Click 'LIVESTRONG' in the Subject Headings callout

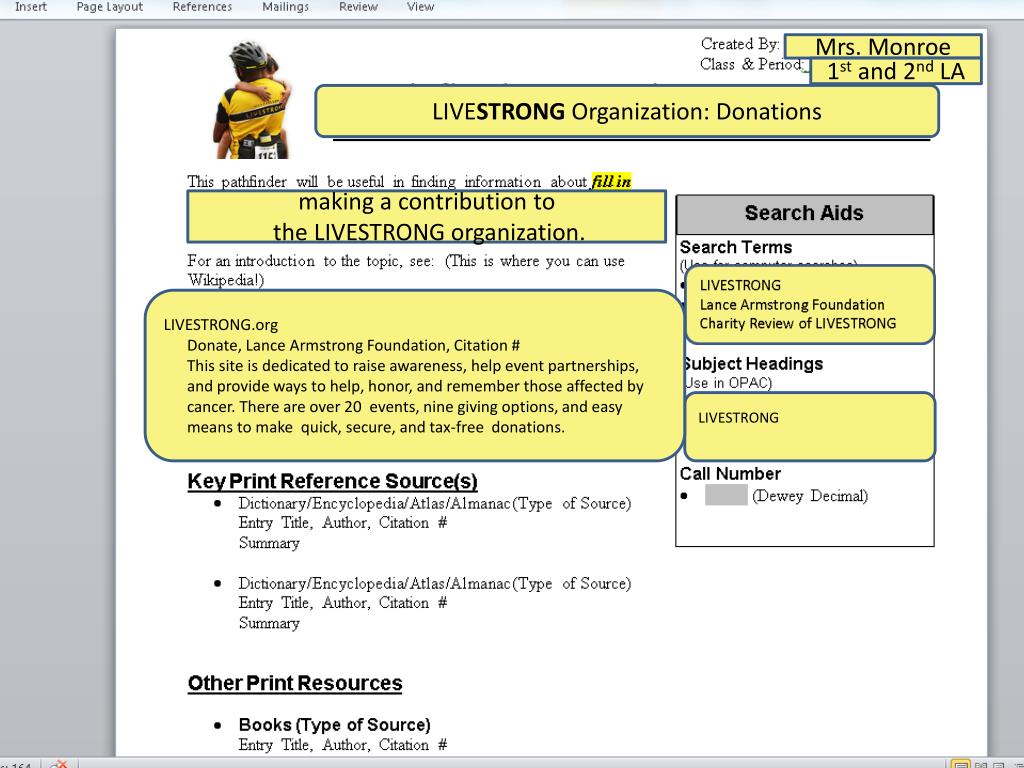coord(738,418)
